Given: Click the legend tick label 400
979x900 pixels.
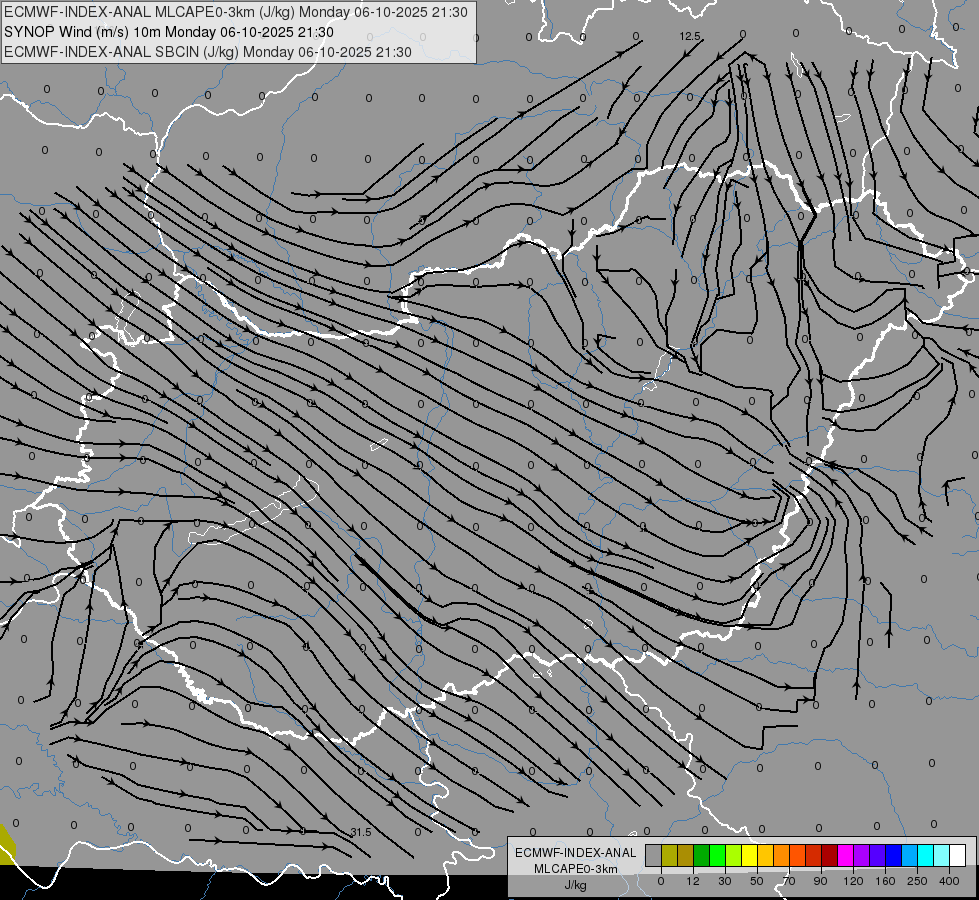Looking at the screenshot, I should point(949,881).
